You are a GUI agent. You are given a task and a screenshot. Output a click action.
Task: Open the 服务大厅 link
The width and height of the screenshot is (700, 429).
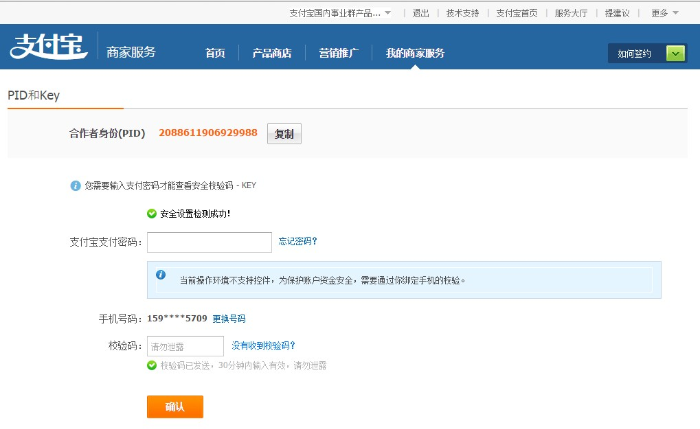coord(571,13)
